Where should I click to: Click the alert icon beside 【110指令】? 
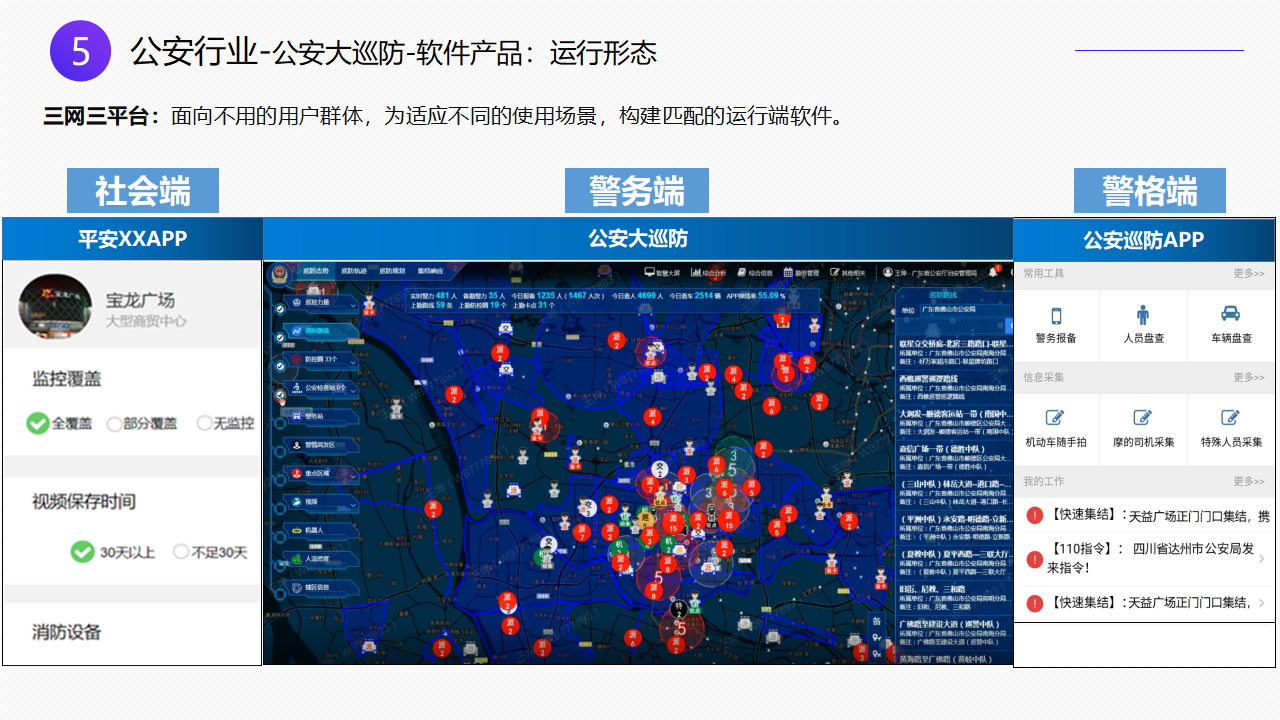[x=1034, y=560]
